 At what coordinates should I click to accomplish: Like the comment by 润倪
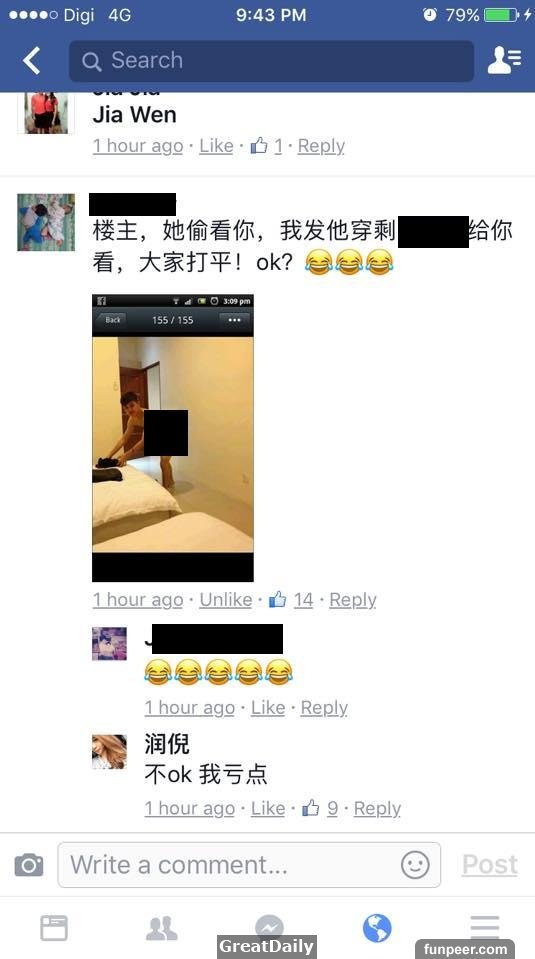click(x=268, y=809)
